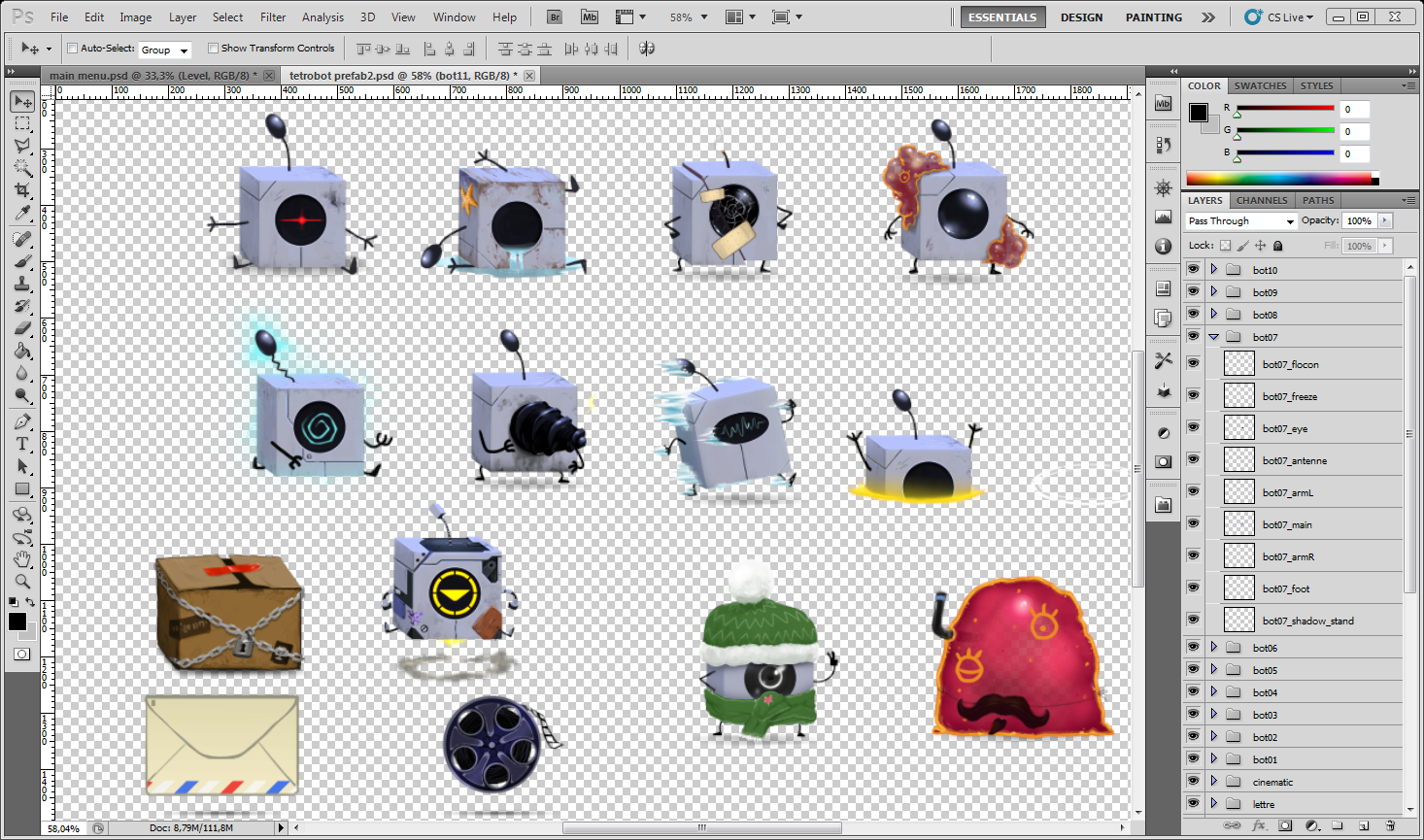Switch to the Swatches tab
This screenshot has width=1424, height=840.
[1261, 85]
